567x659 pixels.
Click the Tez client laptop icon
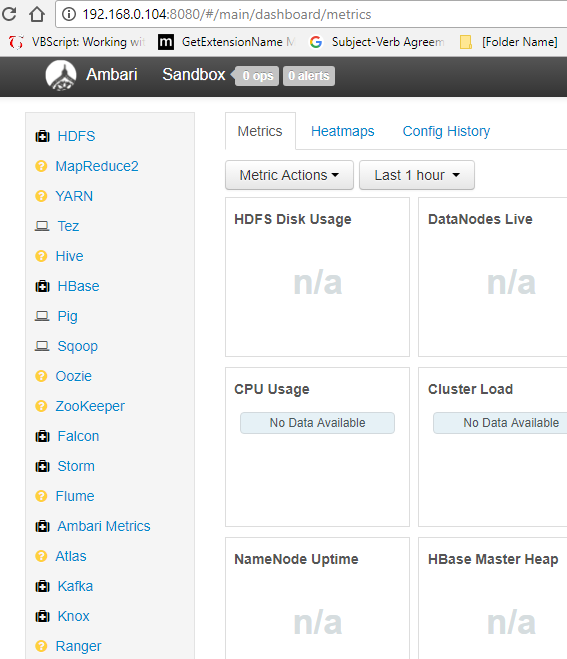tap(42, 226)
